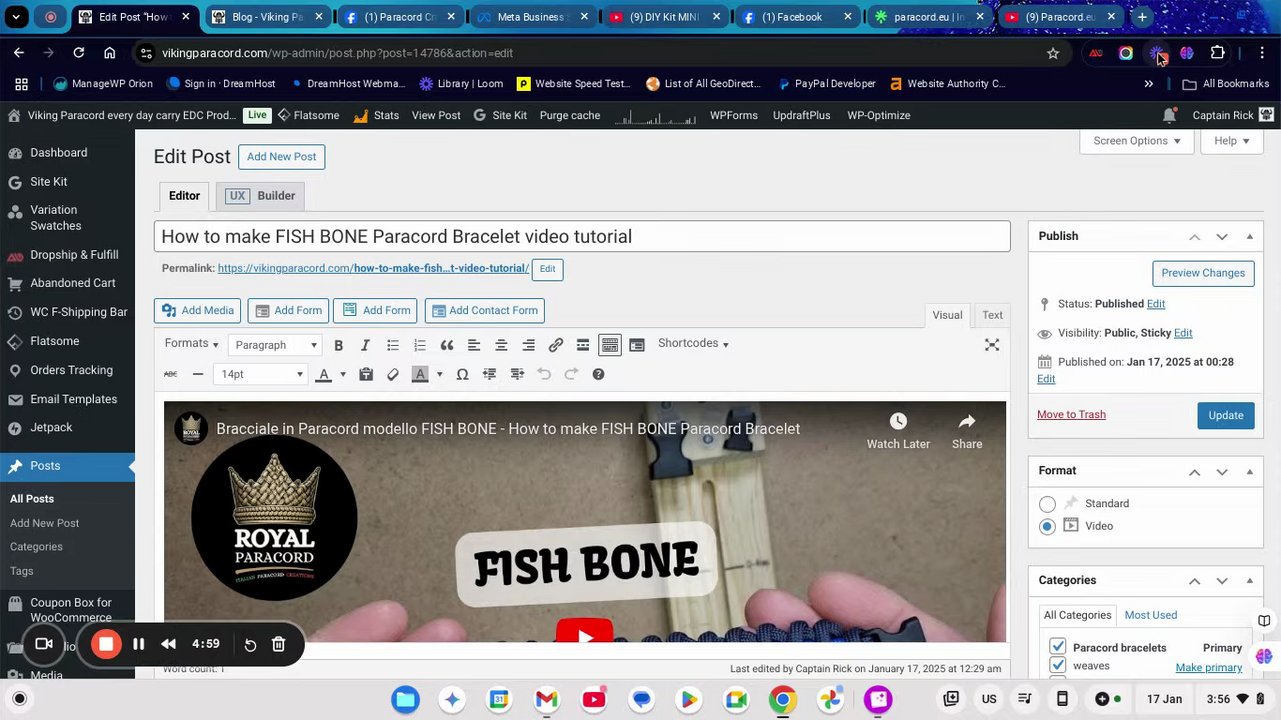The height and width of the screenshot is (720, 1281).
Task: Move the Publish panel down
Action: (1222, 236)
